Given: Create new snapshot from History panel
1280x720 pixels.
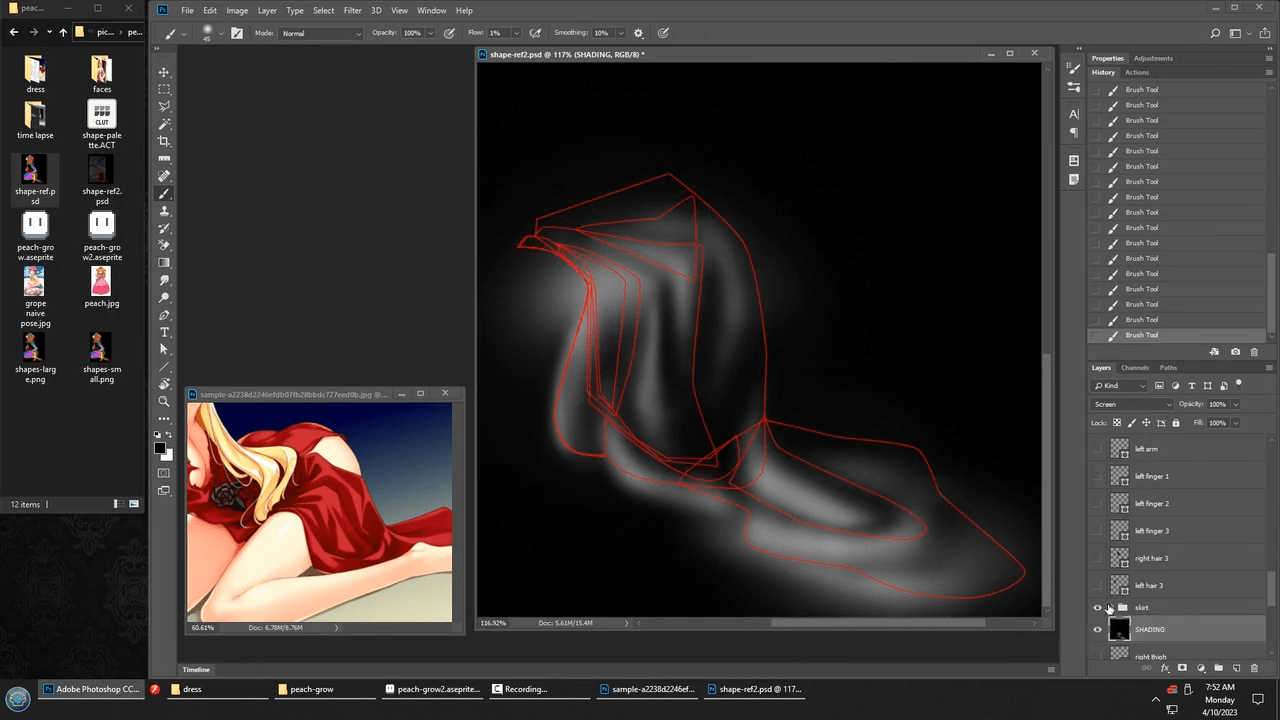Looking at the screenshot, I should click(x=1235, y=352).
